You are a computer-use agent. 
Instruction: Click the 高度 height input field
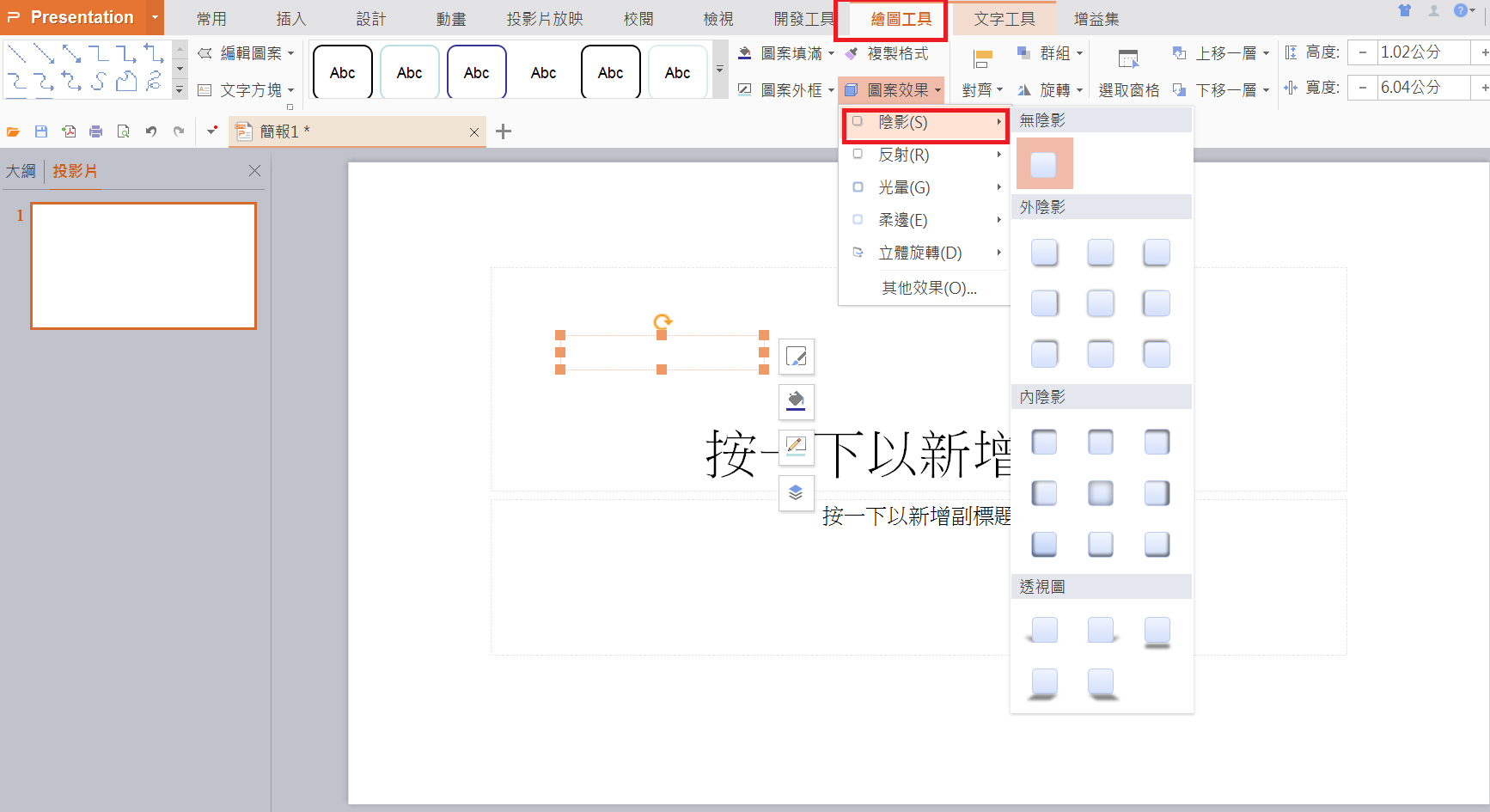tap(1422, 52)
